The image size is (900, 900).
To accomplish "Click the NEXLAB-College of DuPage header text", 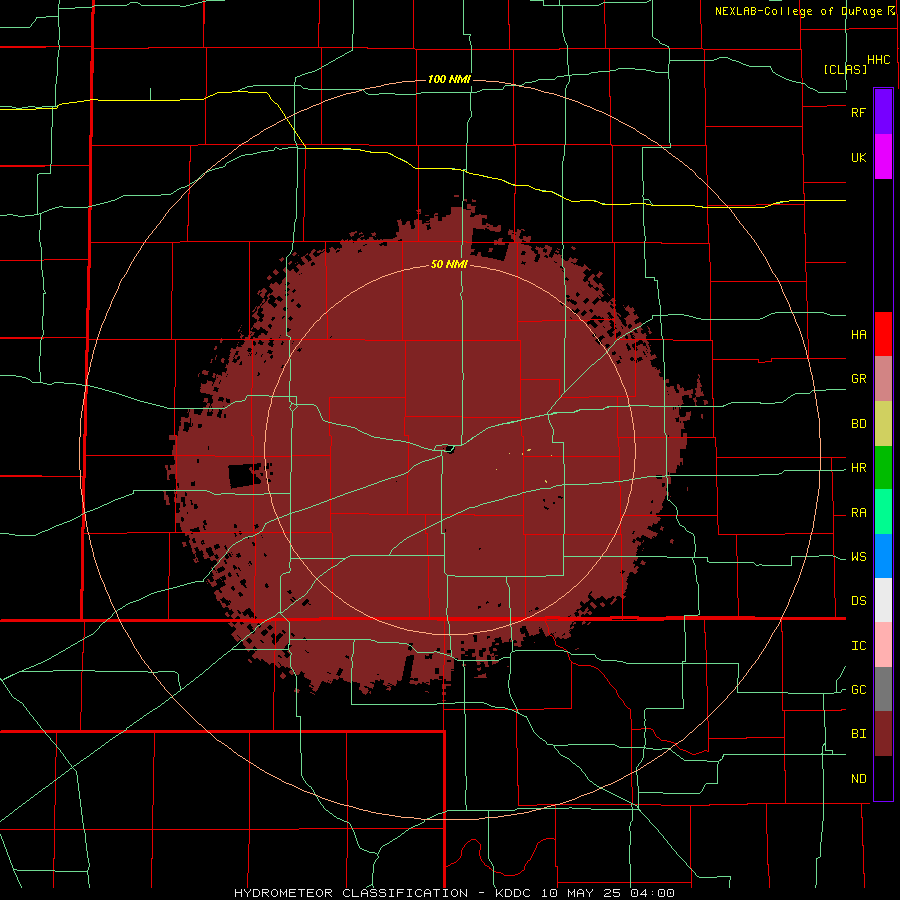I will [798, 11].
